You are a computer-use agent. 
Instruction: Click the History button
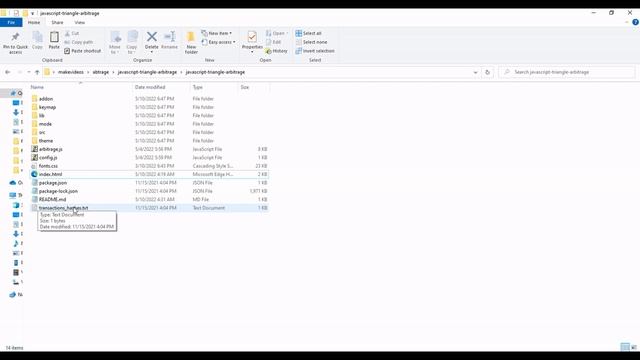pos(276,51)
